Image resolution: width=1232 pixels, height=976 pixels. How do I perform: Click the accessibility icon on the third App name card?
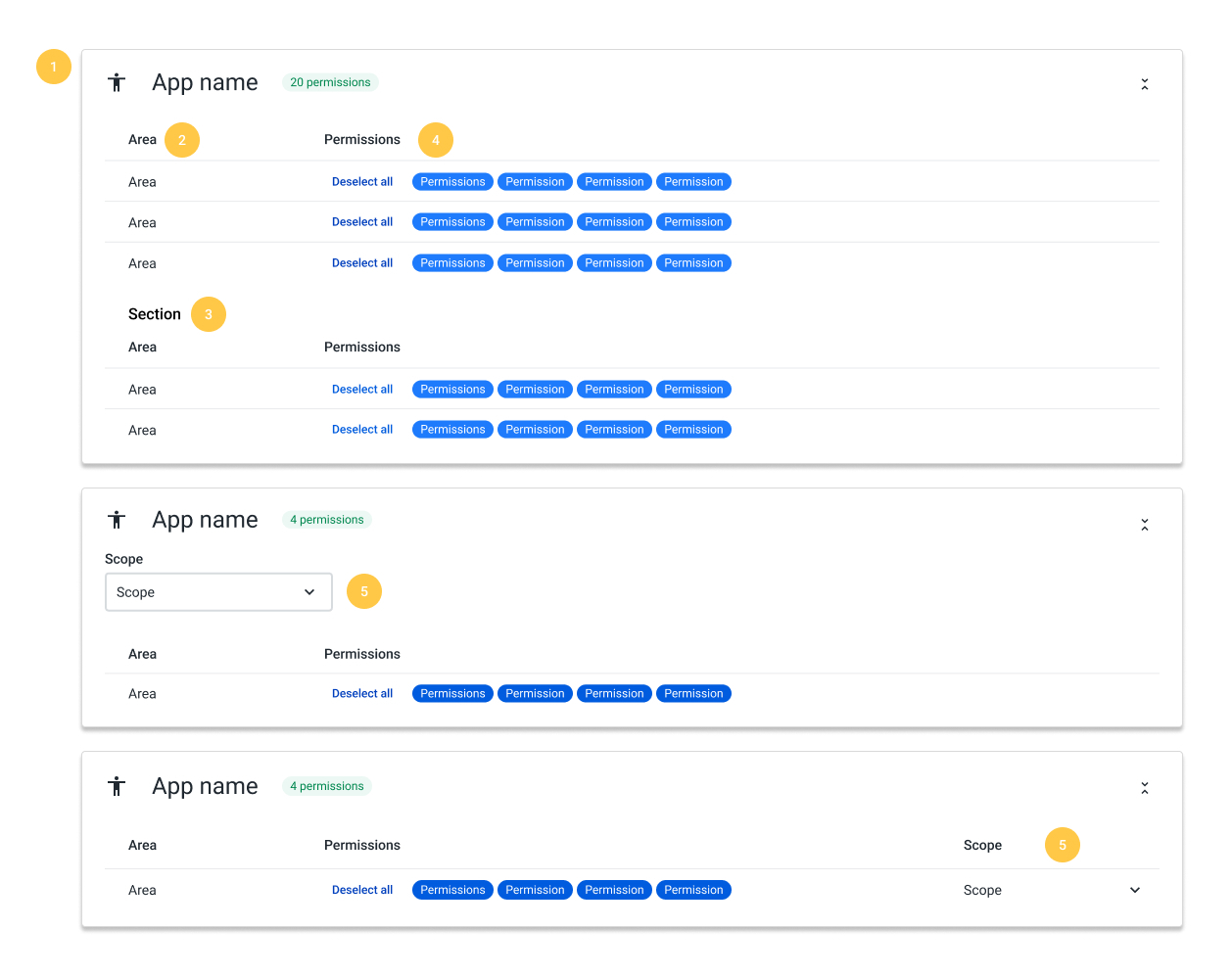pyautogui.click(x=118, y=786)
